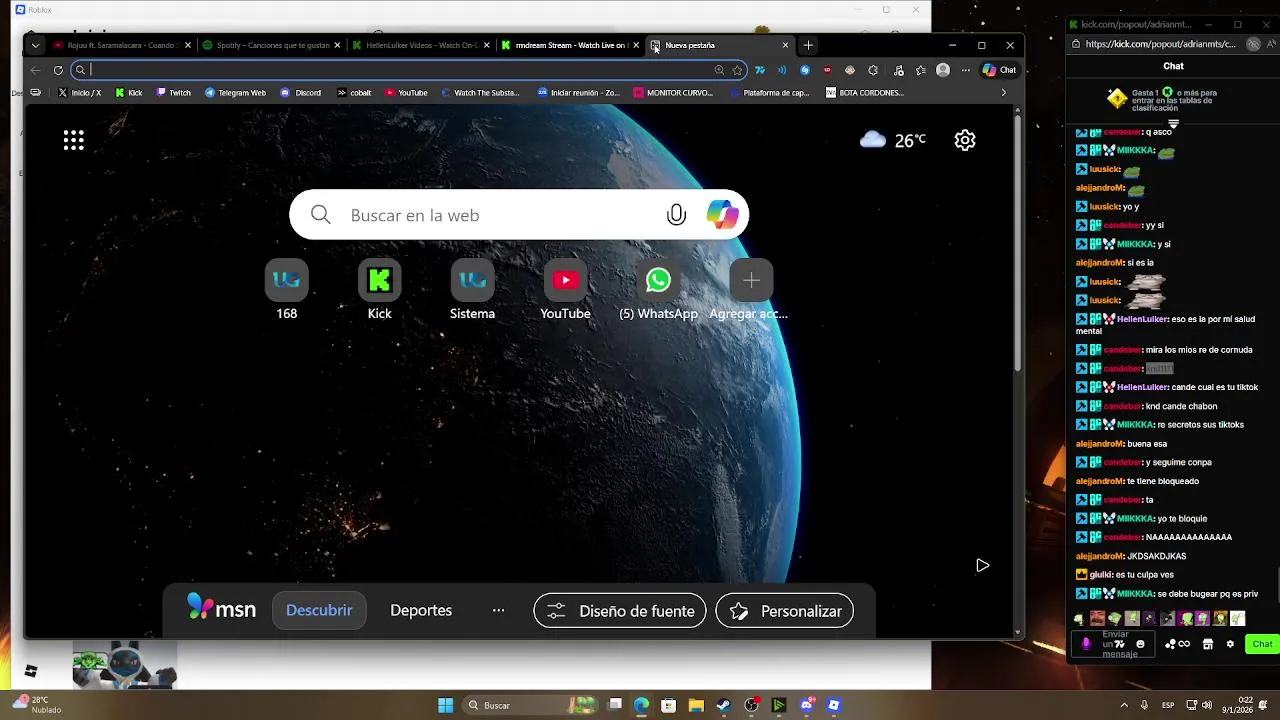Open the Edge extensions puzzle icon

[873, 70]
